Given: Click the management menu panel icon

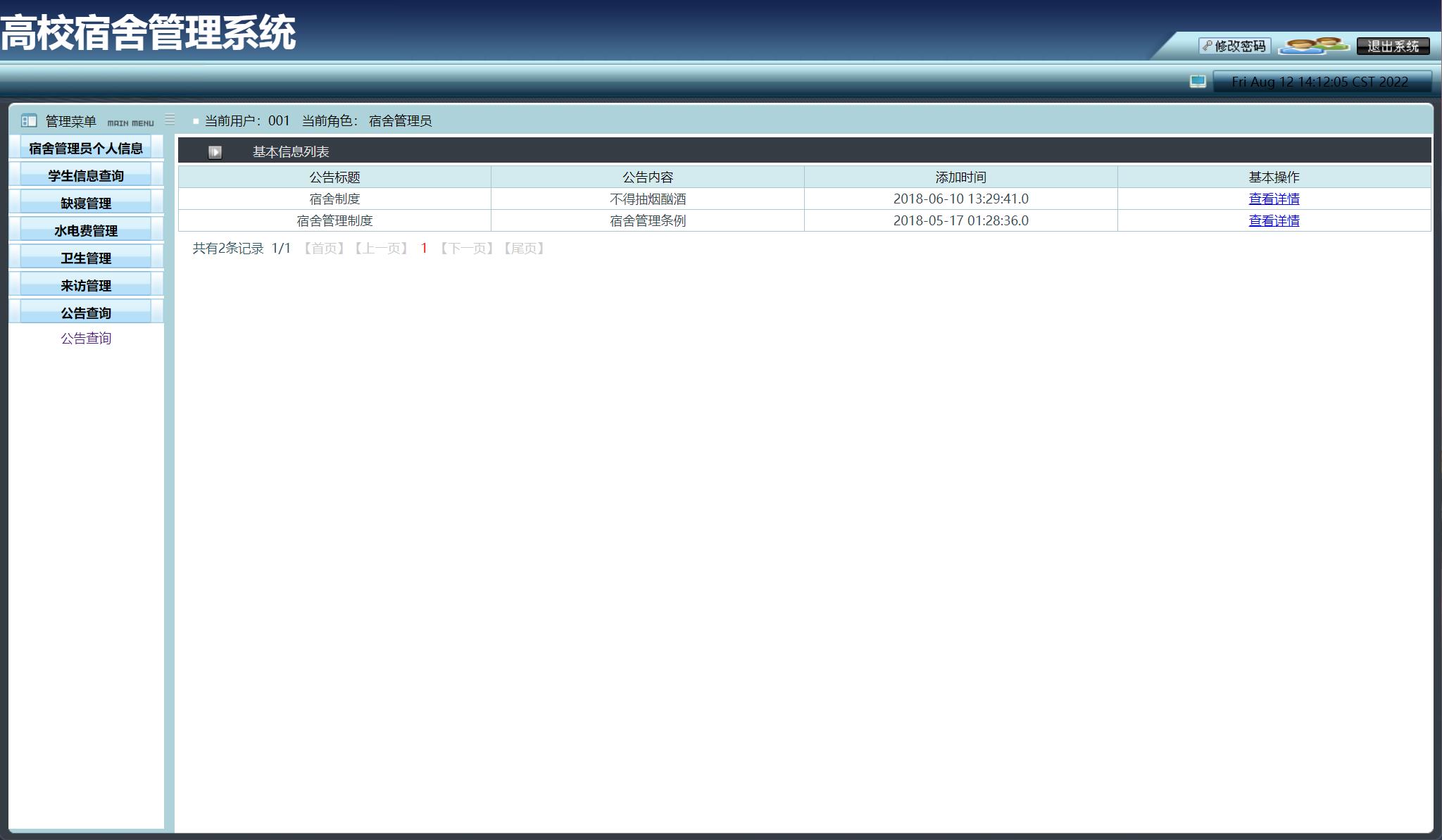Looking at the screenshot, I should 29,121.
